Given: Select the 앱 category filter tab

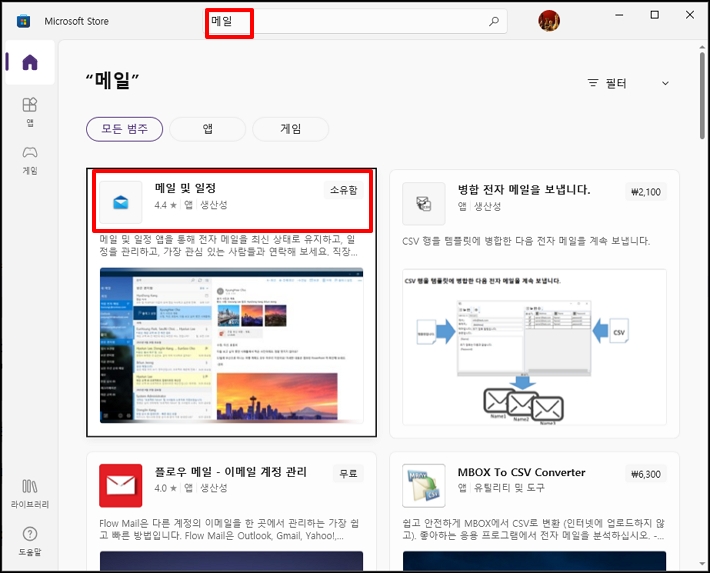Looking at the screenshot, I should pos(207,129).
